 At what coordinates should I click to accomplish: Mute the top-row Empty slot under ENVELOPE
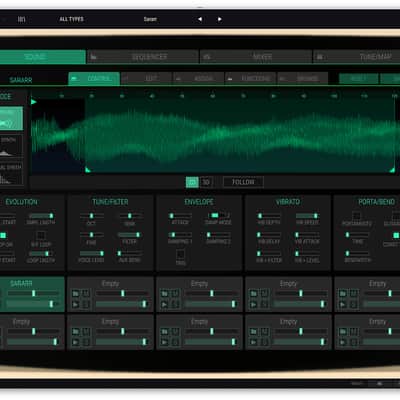point(175,294)
